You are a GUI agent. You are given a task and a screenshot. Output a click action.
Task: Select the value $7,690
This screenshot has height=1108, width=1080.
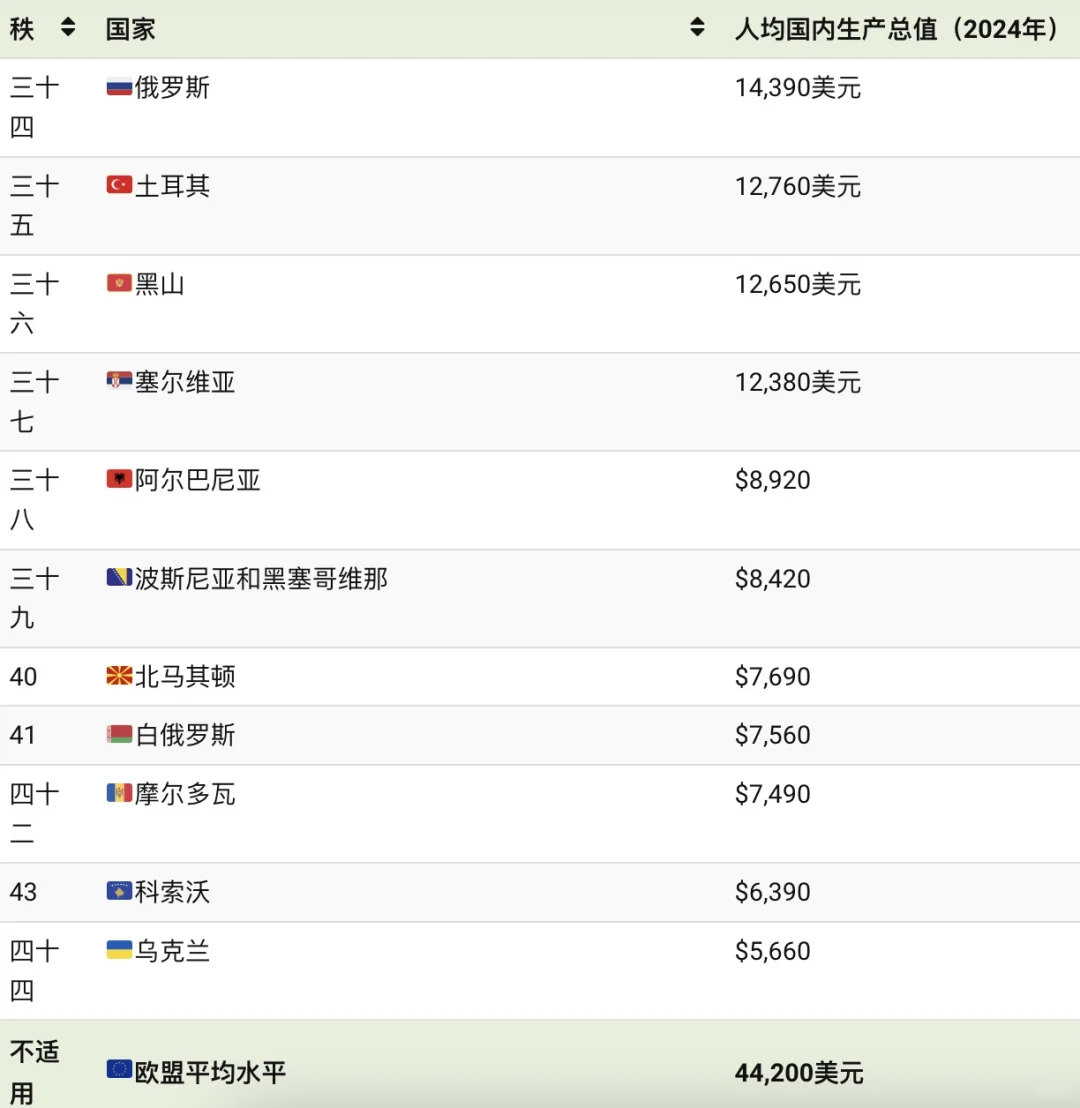(x=772, y=677)
